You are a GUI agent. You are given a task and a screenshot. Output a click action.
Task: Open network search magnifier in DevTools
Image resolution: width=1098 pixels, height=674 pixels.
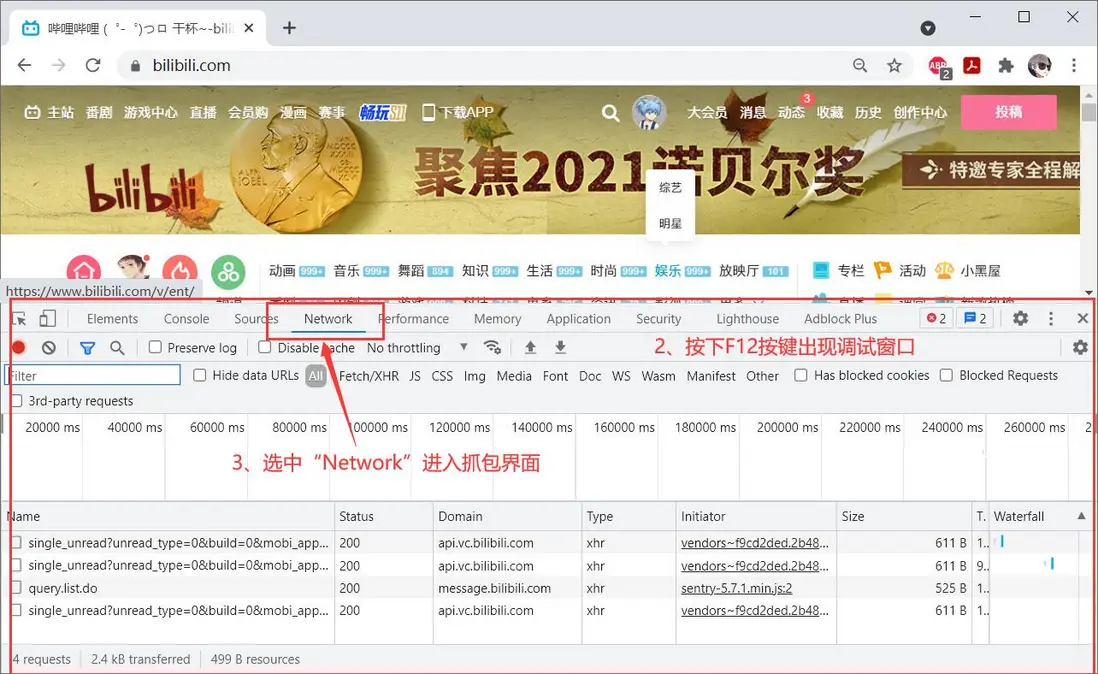coord(117,348)
